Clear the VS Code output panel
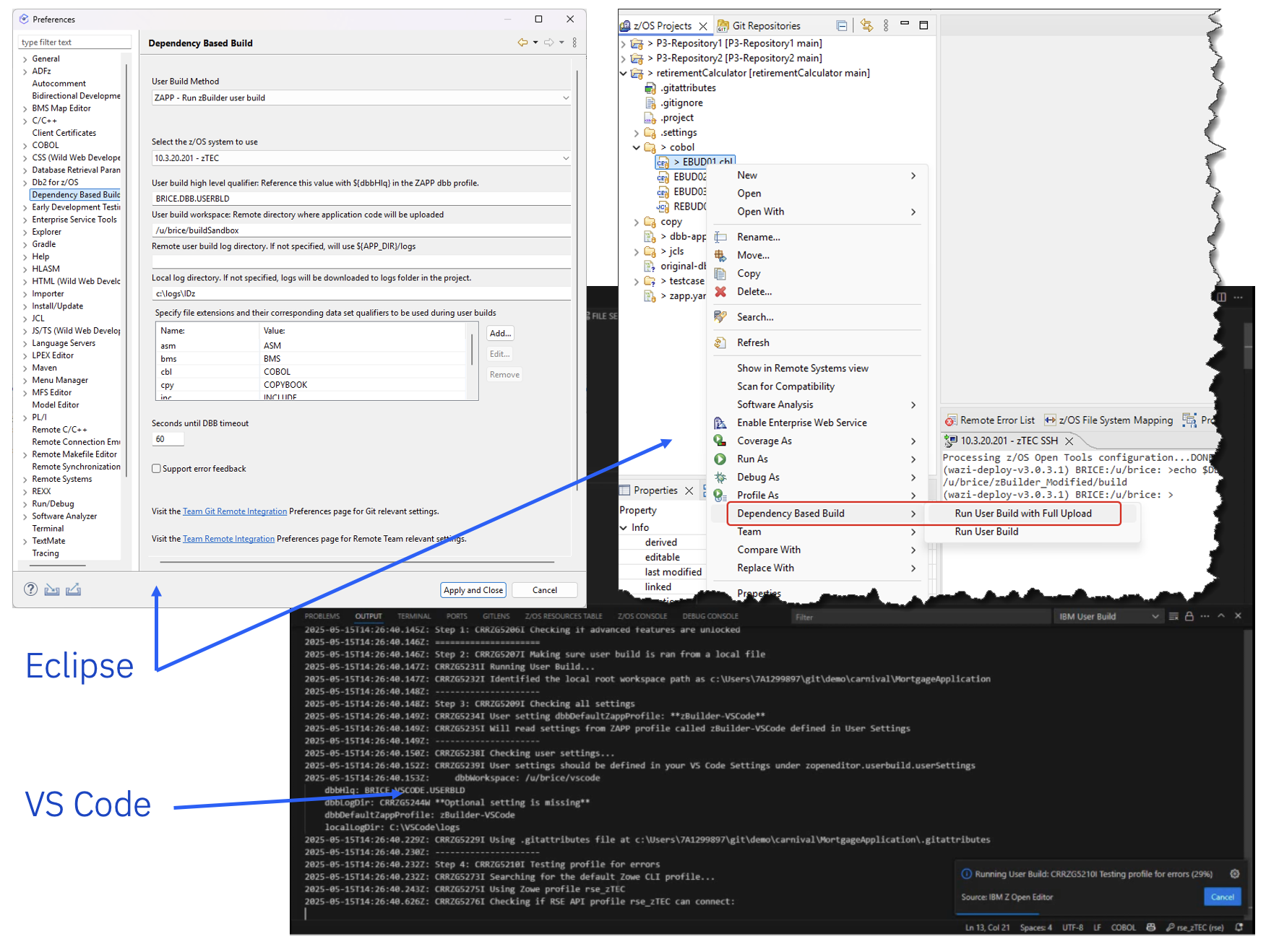The width and height of the screenshot is (1266, 952). [x=1174, y=616]
